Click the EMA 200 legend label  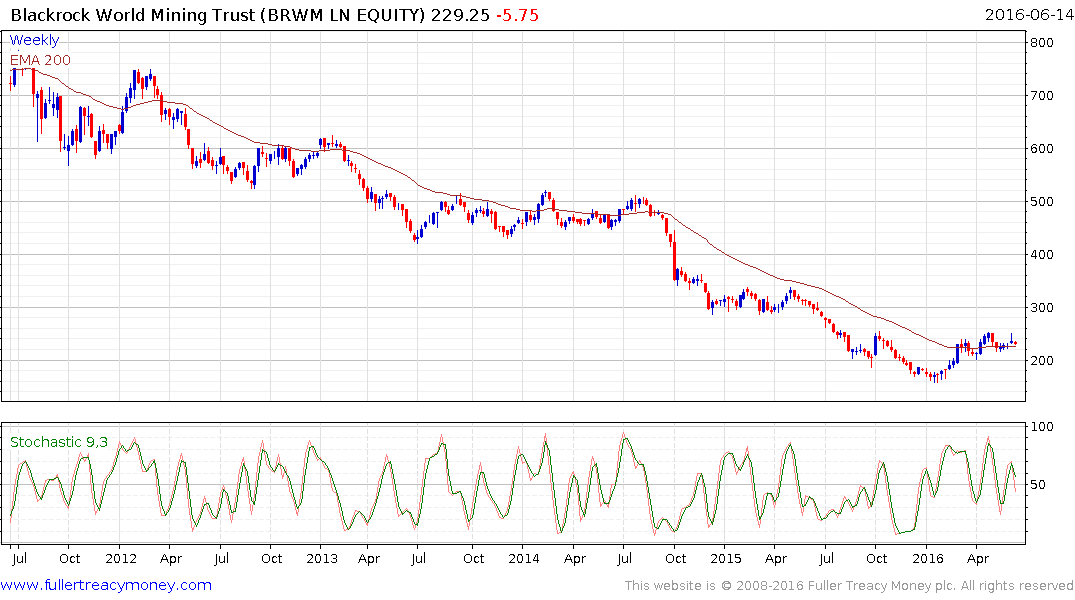[40, 60]
